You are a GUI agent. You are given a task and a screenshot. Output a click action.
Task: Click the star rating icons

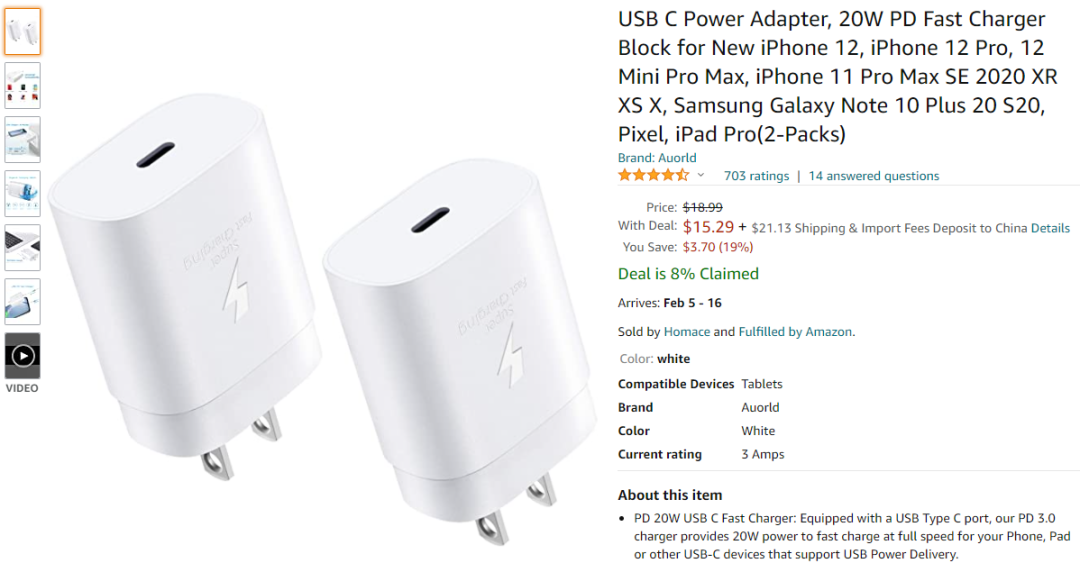[653, 175]
